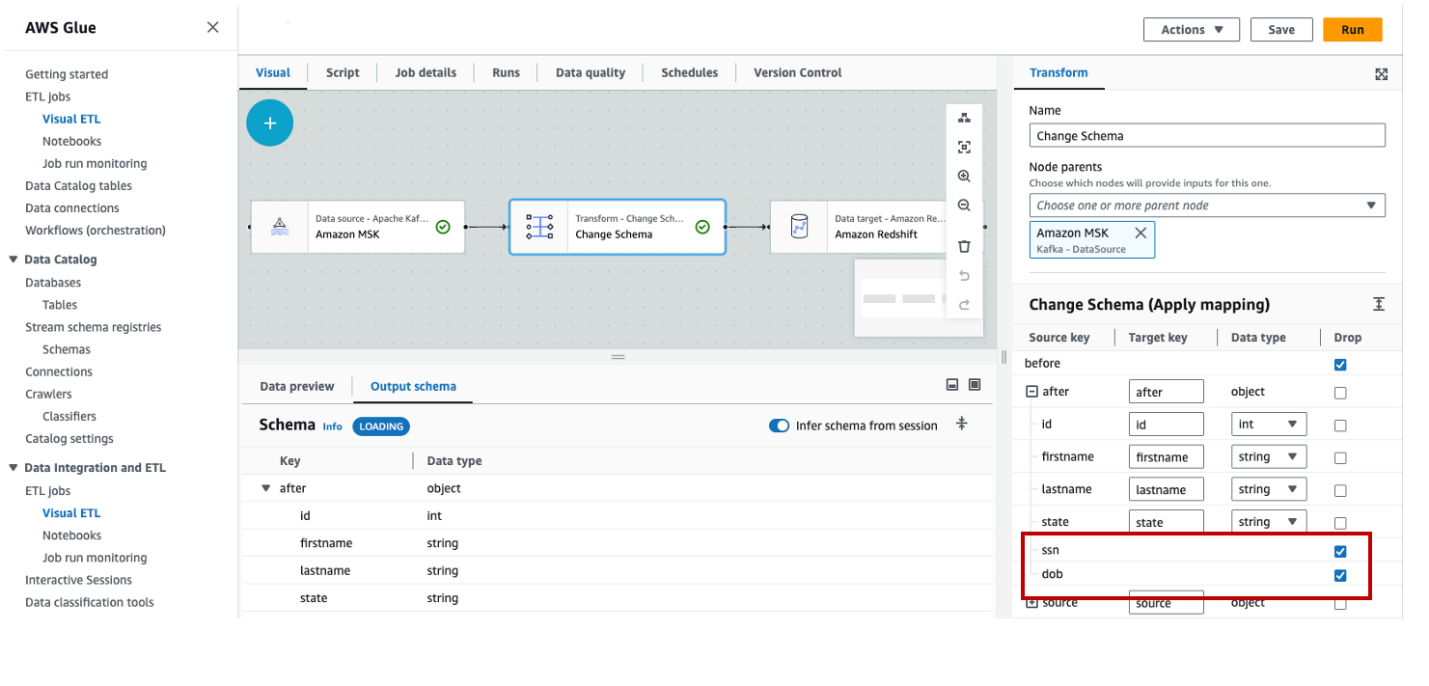Uncheck Drop for the before field
Screen dimensions: 1429x686
click(1340, 364)
